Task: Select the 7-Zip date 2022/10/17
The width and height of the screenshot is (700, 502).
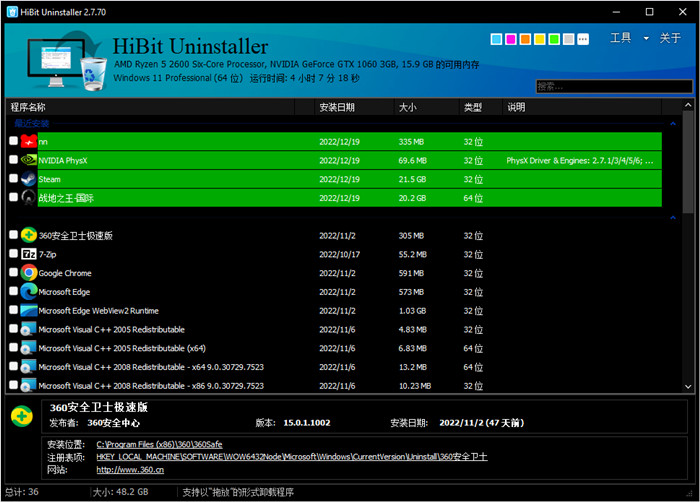Action: [x=339, y=254]
